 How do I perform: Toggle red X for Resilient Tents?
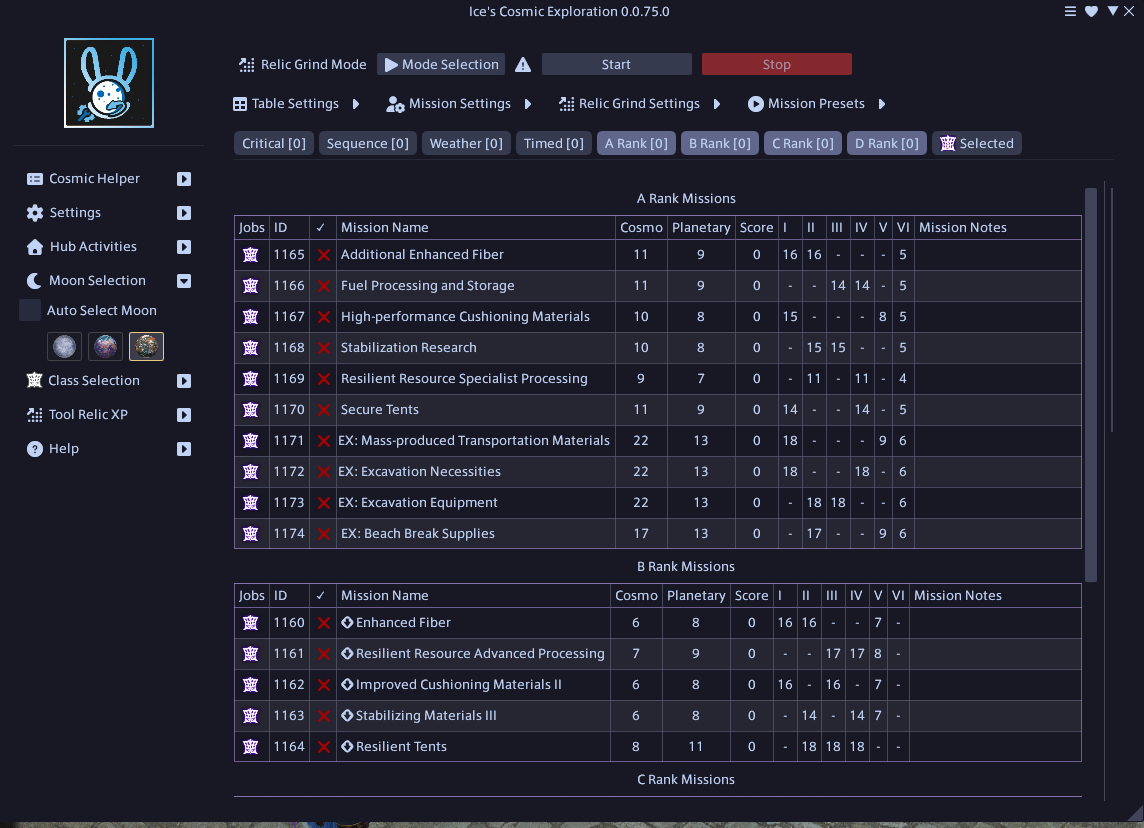pyautogui.click(x=323, y=747)
